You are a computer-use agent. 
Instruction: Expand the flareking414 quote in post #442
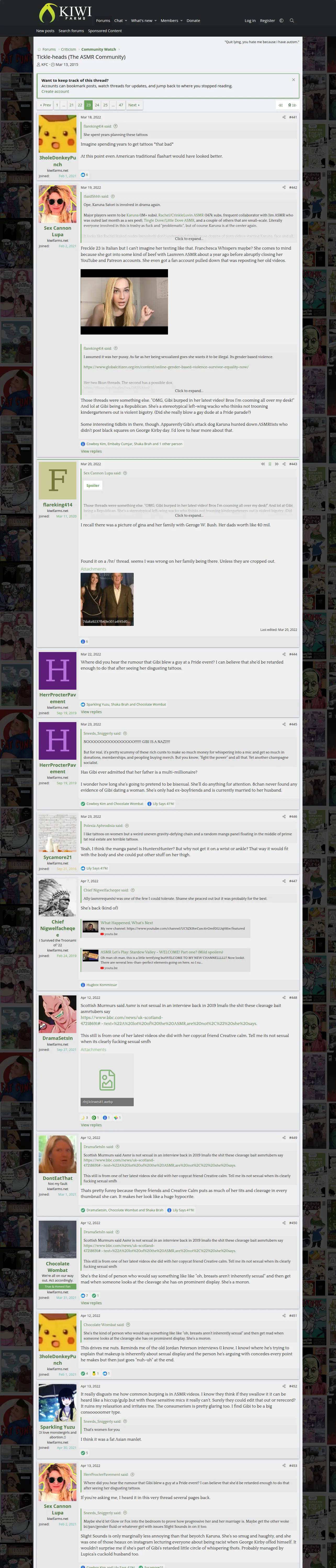[x=189, y=391]
